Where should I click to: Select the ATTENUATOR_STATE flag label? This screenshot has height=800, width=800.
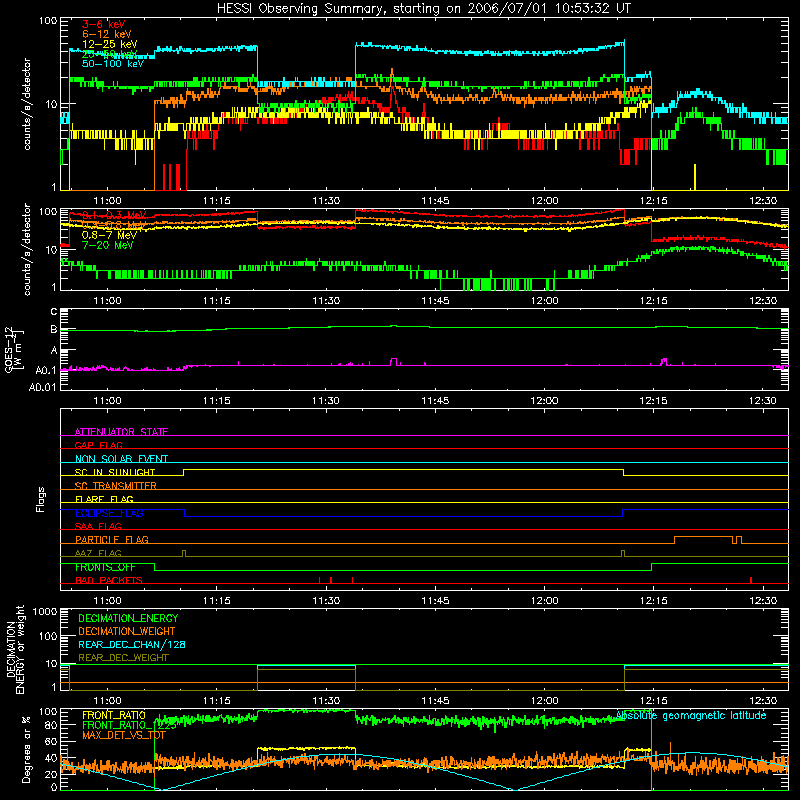click(121, 432)
